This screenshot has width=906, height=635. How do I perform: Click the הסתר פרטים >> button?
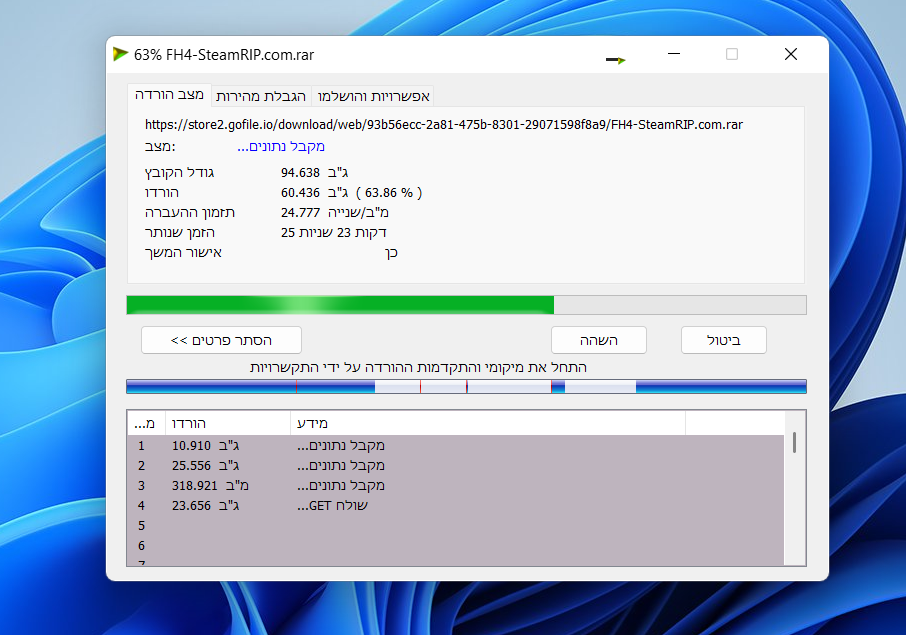pos(221,340)
